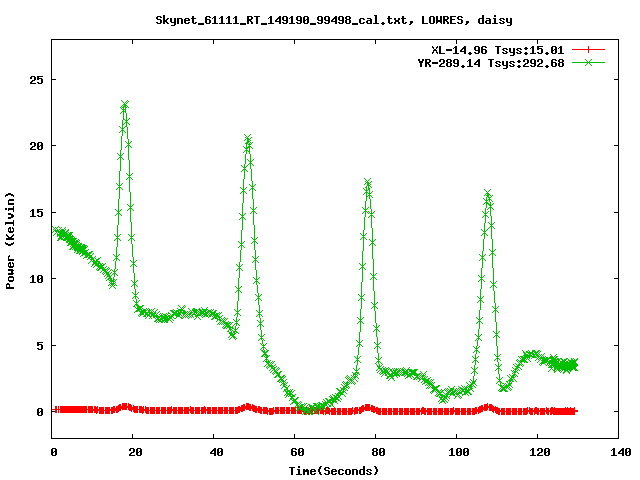The width and height of the screenshot is (640, 480).
Task: Click the end of the red XL curve
Action: pyautogui.click(x=574, y=411)
